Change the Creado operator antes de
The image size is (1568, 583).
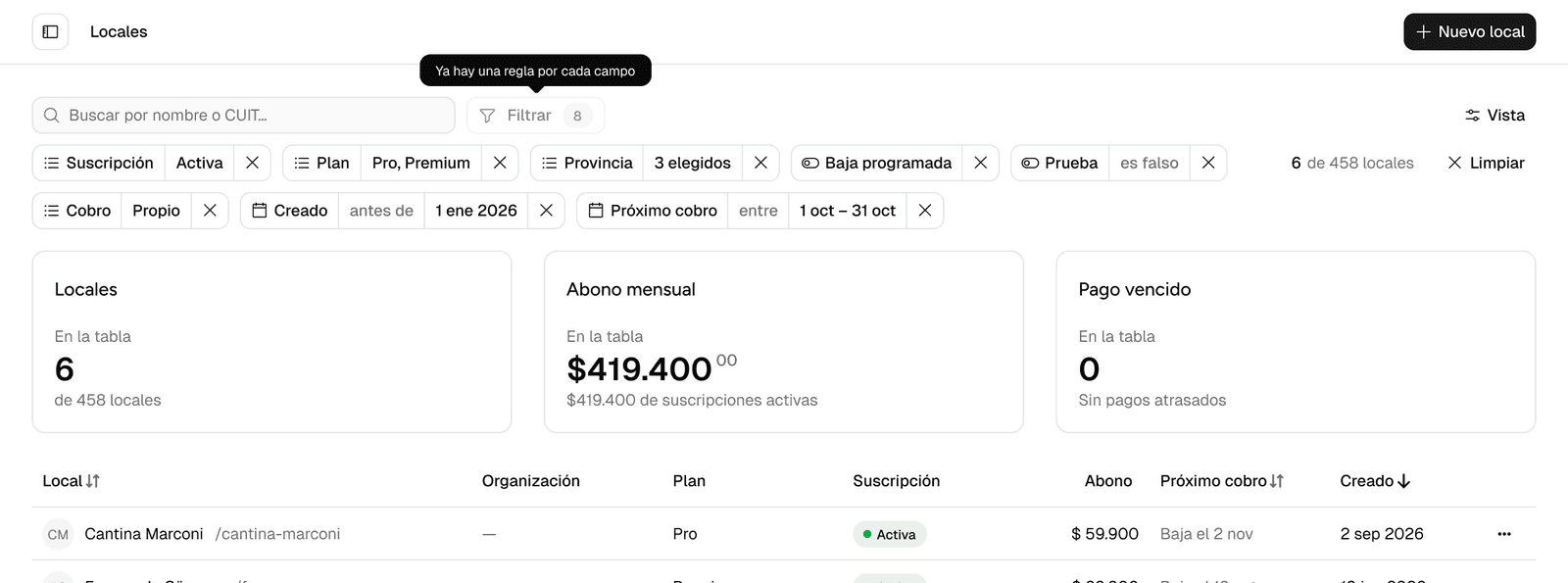(381, 211)
